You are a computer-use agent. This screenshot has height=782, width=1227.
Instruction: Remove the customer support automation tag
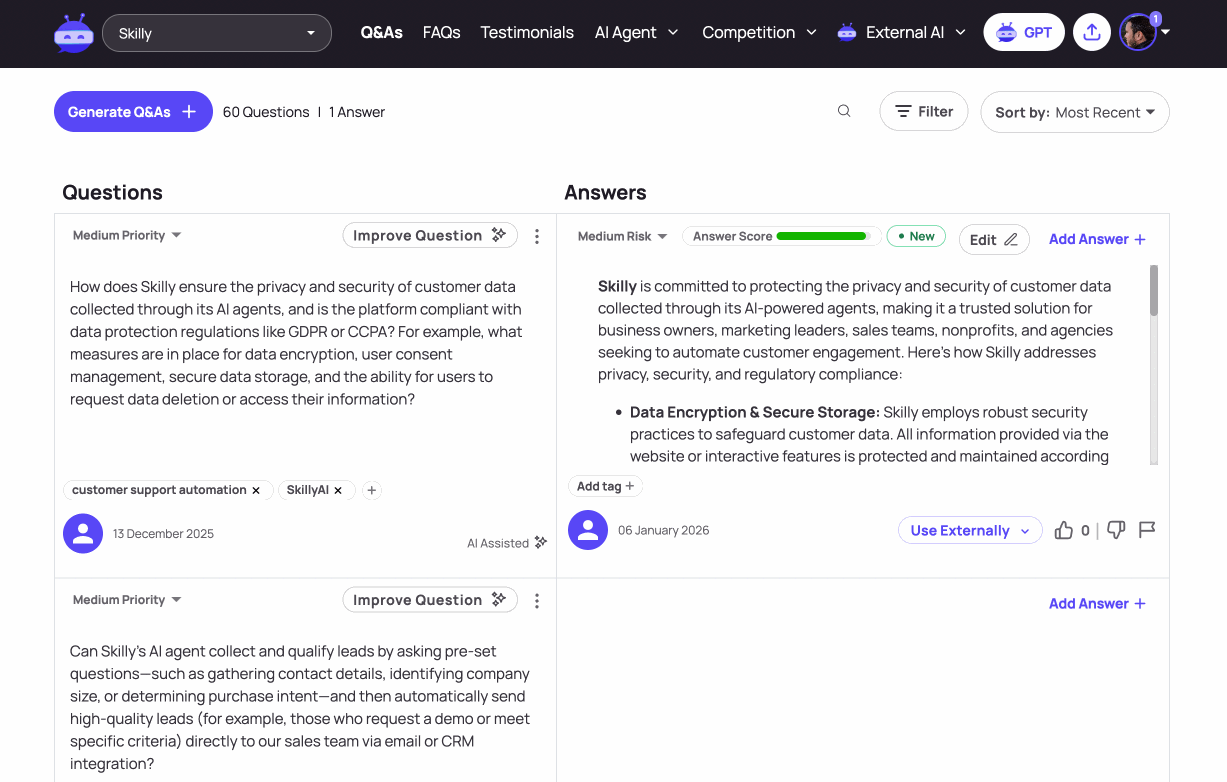click(x=256, y=490)
